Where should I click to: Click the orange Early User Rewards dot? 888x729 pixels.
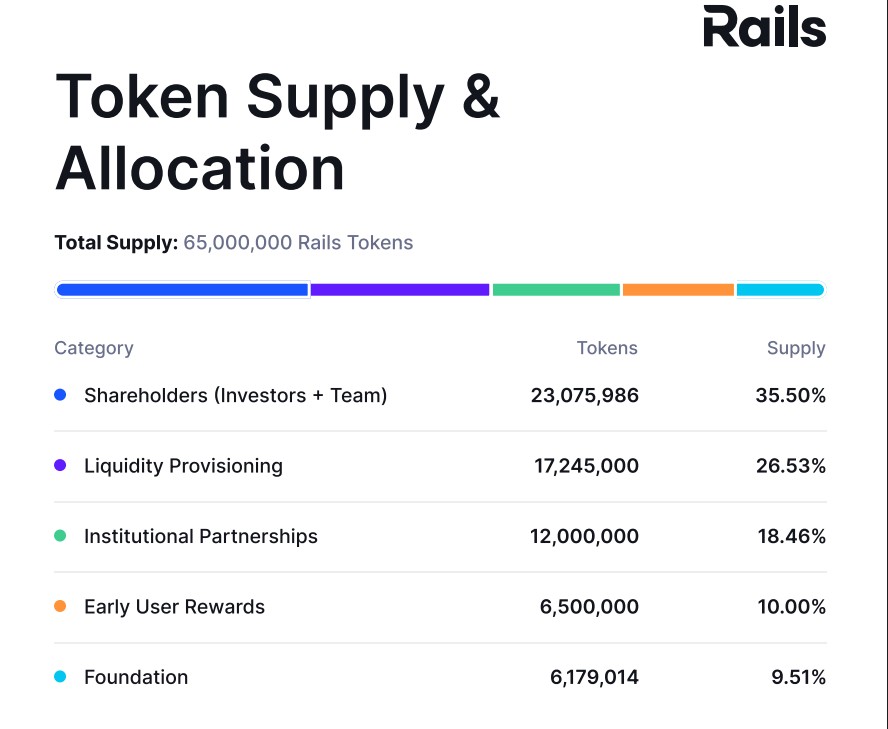(x=60, y=606)
